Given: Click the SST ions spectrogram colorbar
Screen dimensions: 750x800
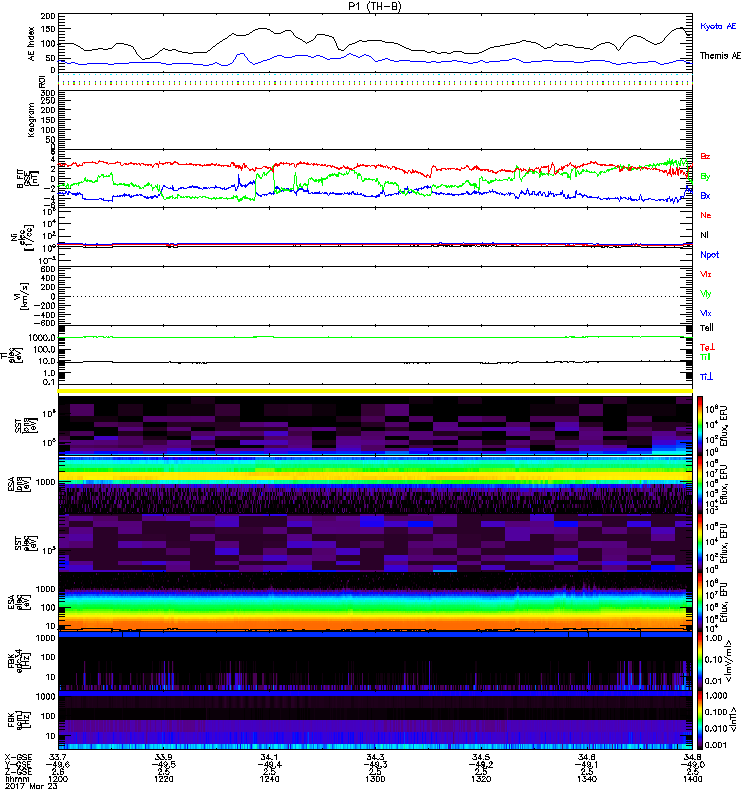Looking at the screenshot, I should 700,425.
